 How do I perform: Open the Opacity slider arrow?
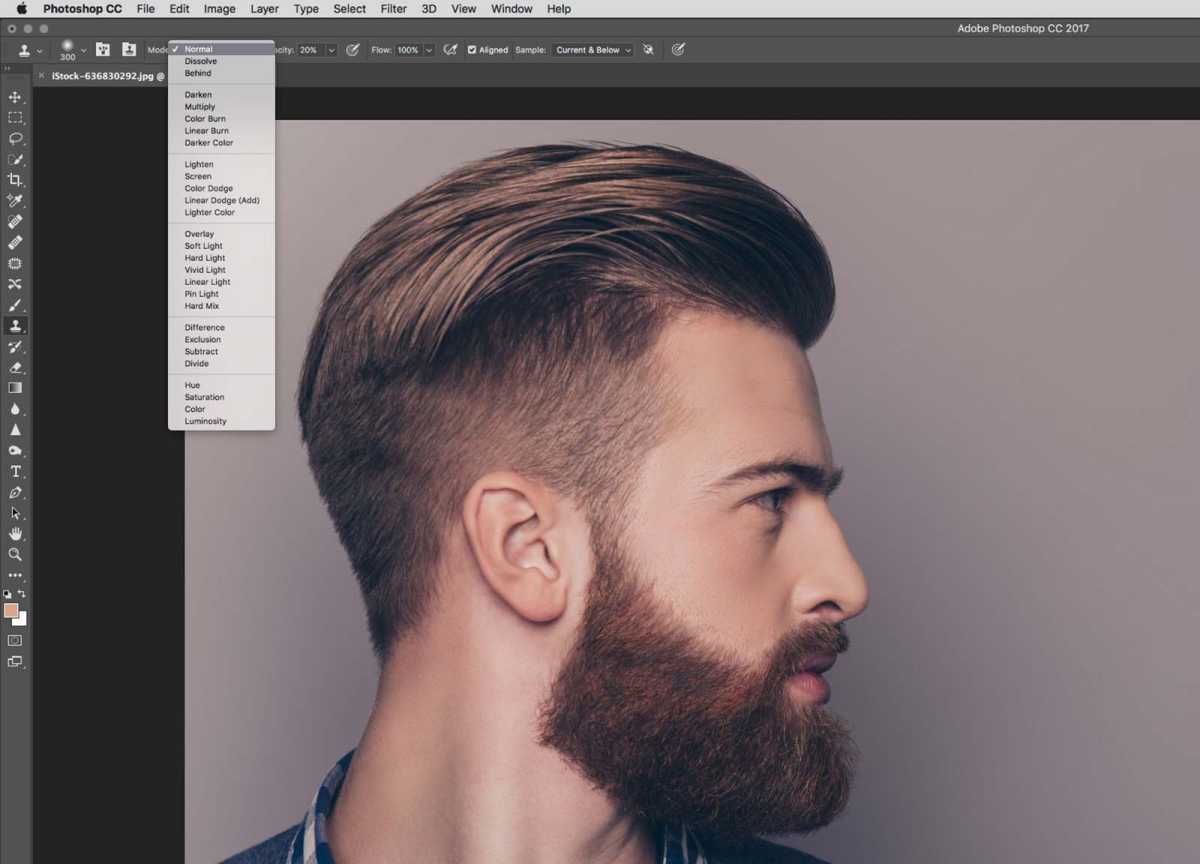click(331, 50)
